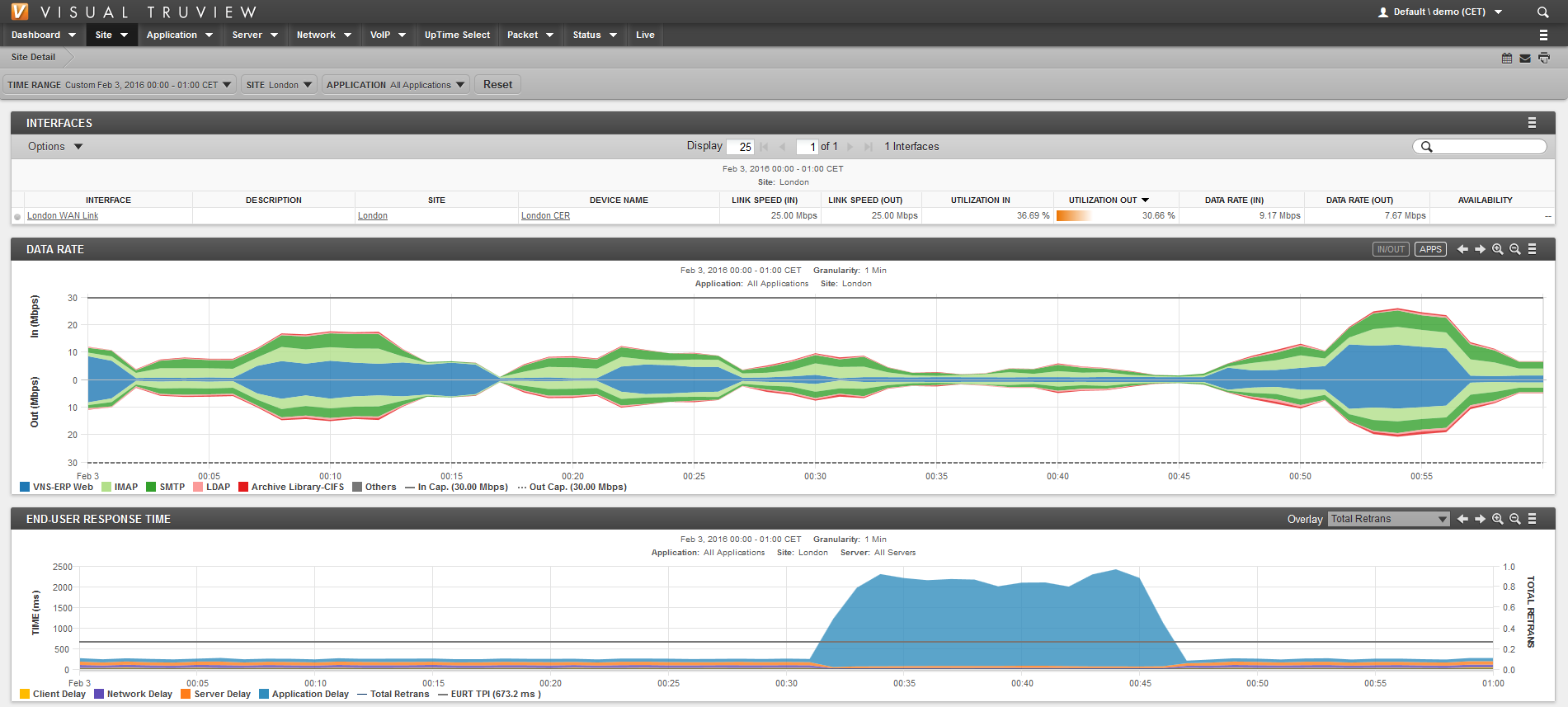Zoom in on End-User Response Time chart
Viewport: 1568px width, 707px height.
point(1498,519)
